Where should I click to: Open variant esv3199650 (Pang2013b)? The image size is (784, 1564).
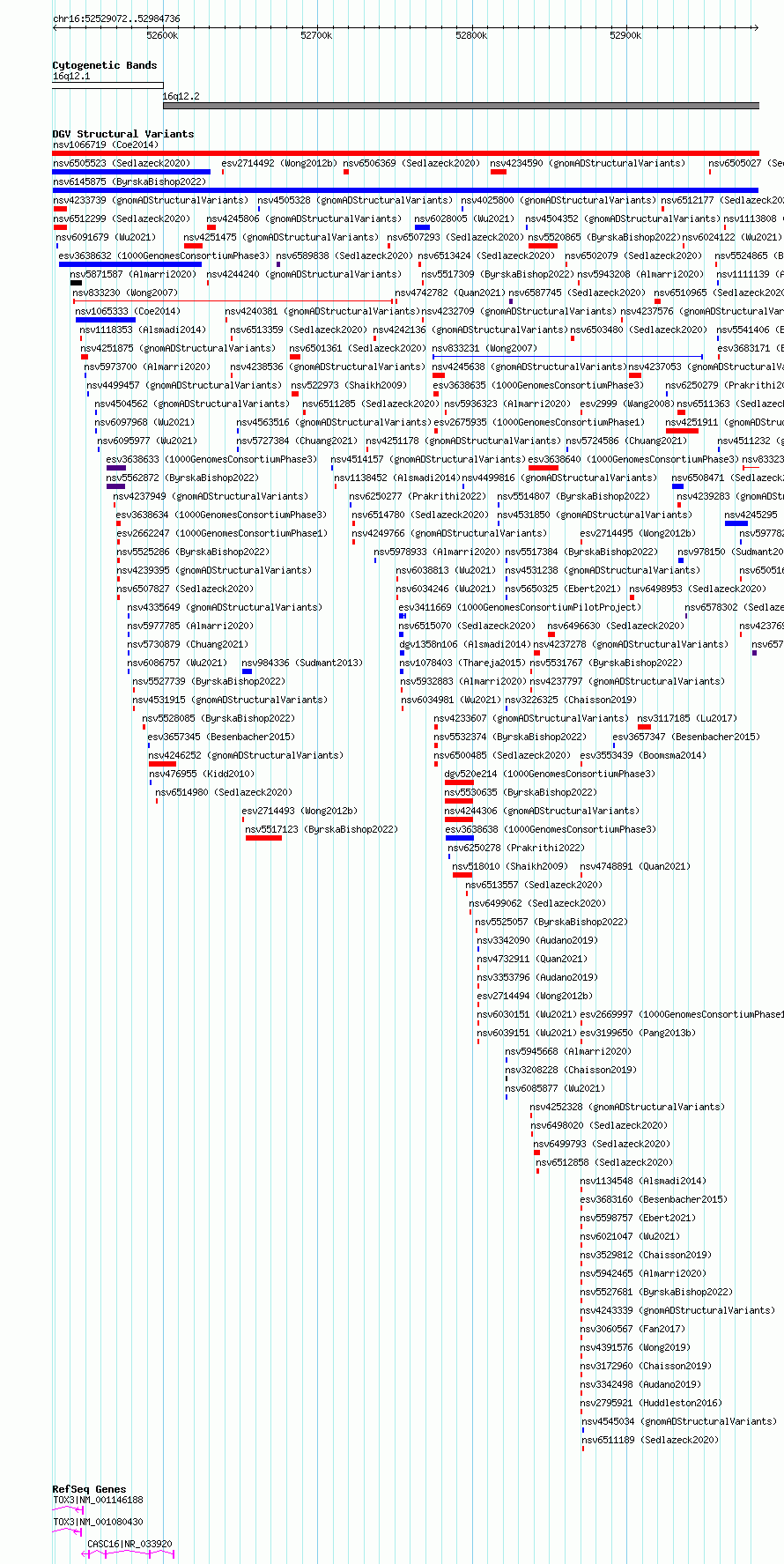pyautogui.click(x=638, y=1033)
